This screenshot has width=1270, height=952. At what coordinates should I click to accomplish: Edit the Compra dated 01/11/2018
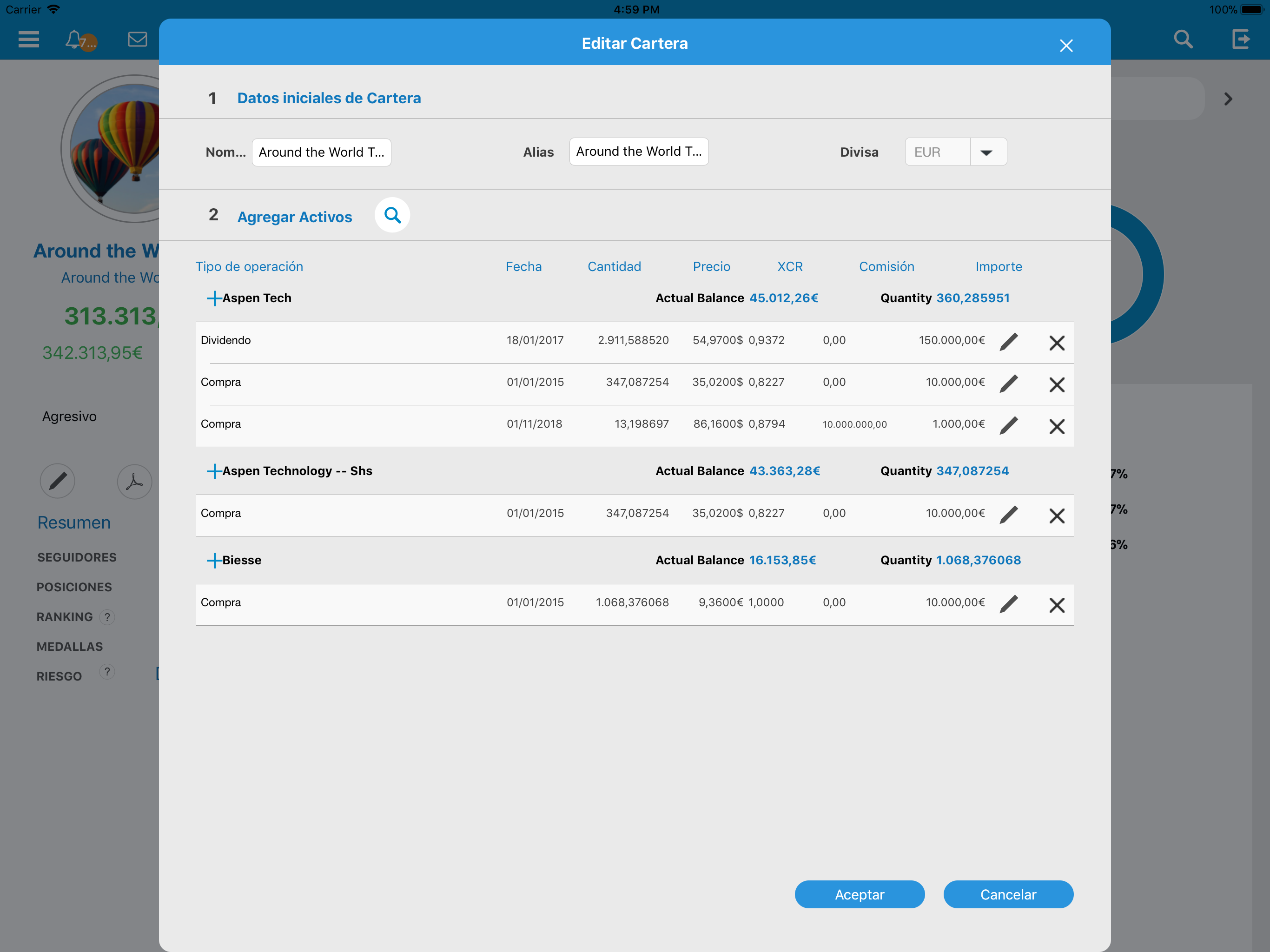(1008, 426)
